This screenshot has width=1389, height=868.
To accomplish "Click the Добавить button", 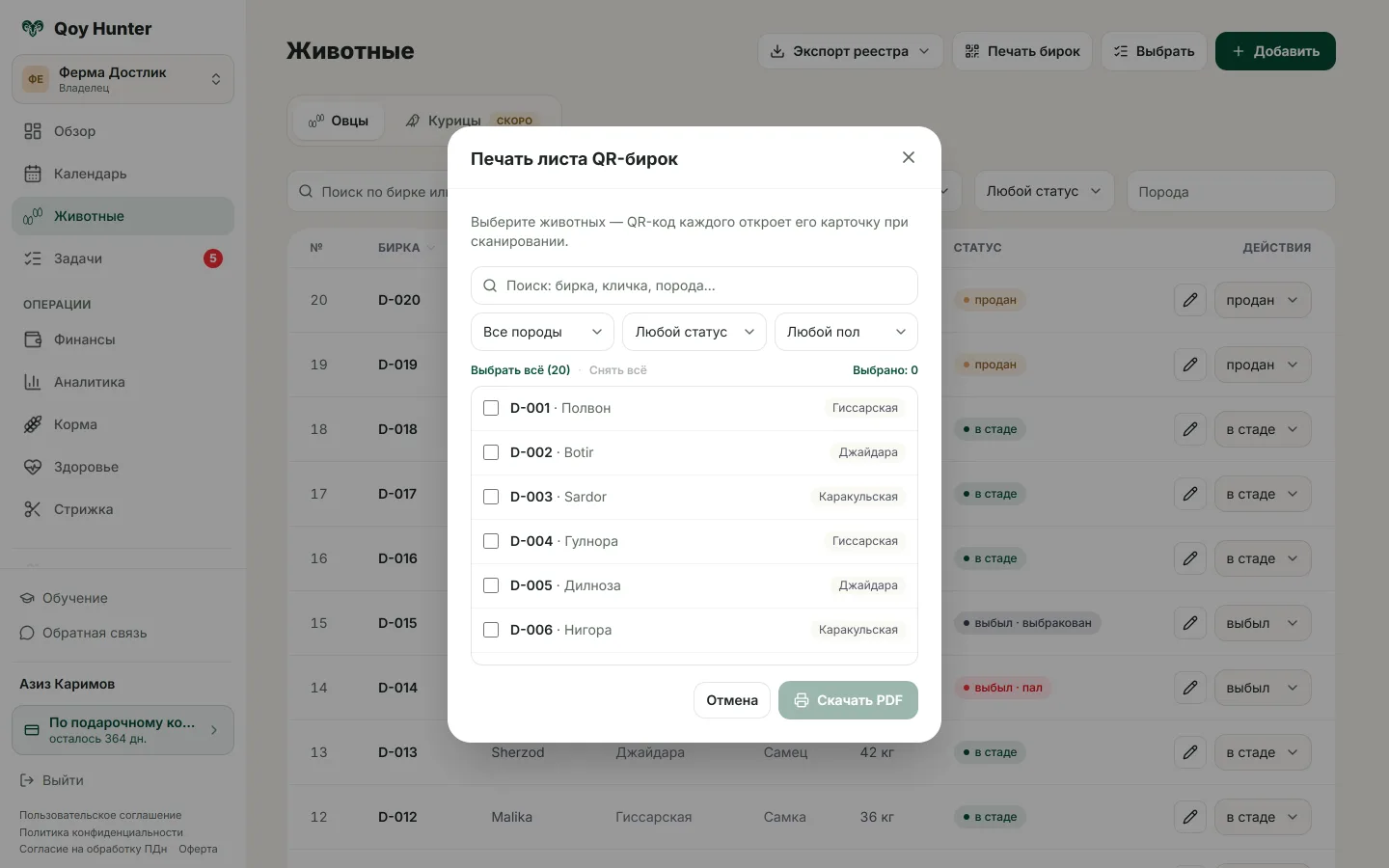I will click(x=1275, y=51).
